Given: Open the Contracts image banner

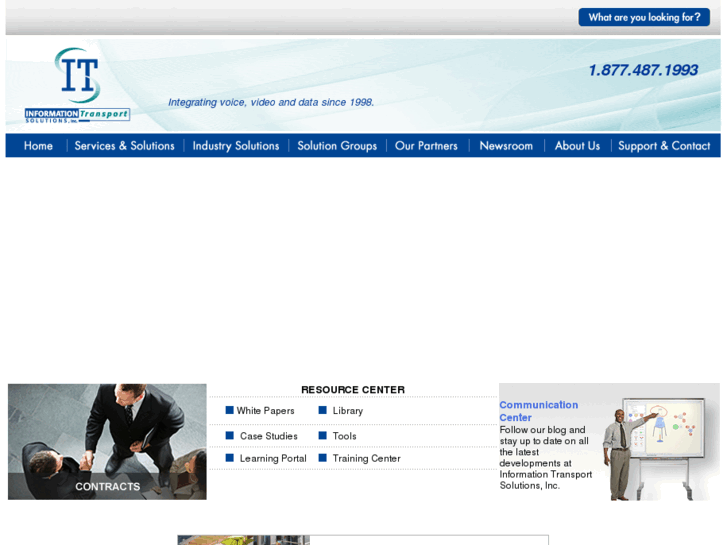Looking at the screenshot, I should point(107,442).
